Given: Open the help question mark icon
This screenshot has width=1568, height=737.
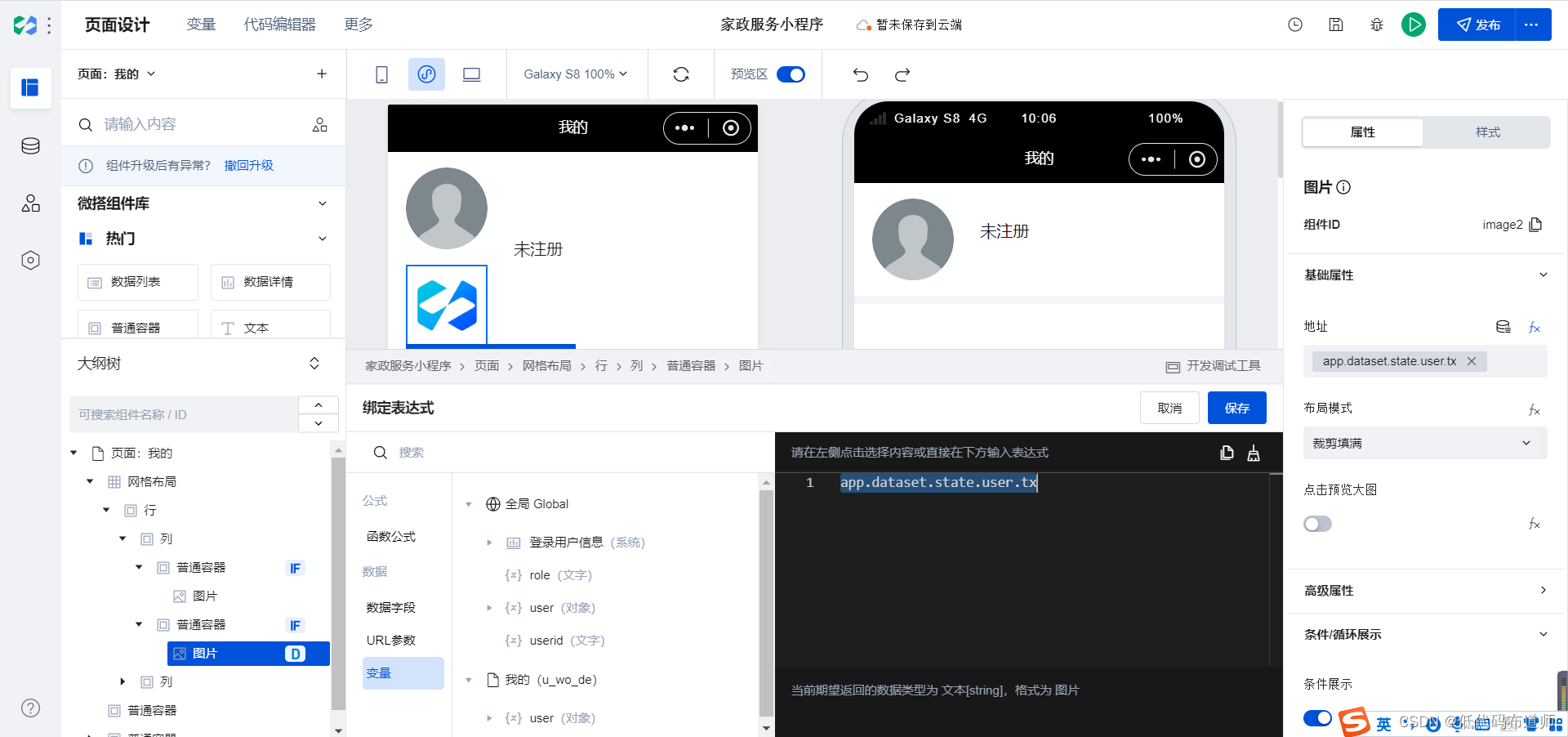Looking at the screenshot, I should 30,708.
